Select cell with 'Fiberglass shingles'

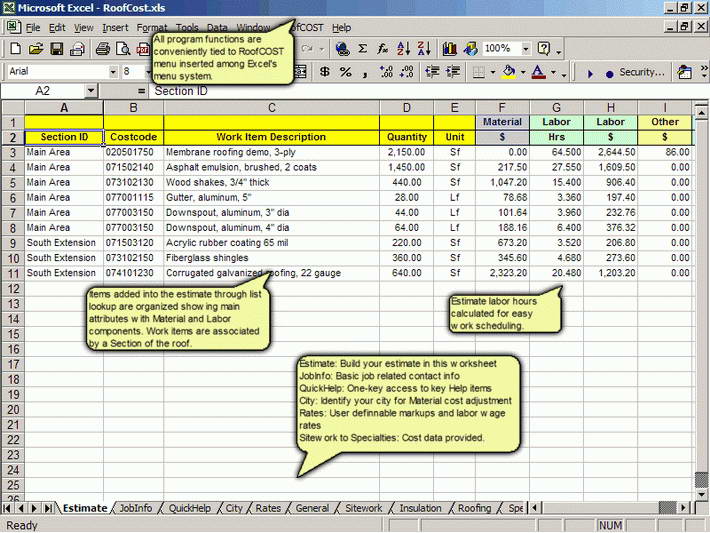(x=271, y=258)
